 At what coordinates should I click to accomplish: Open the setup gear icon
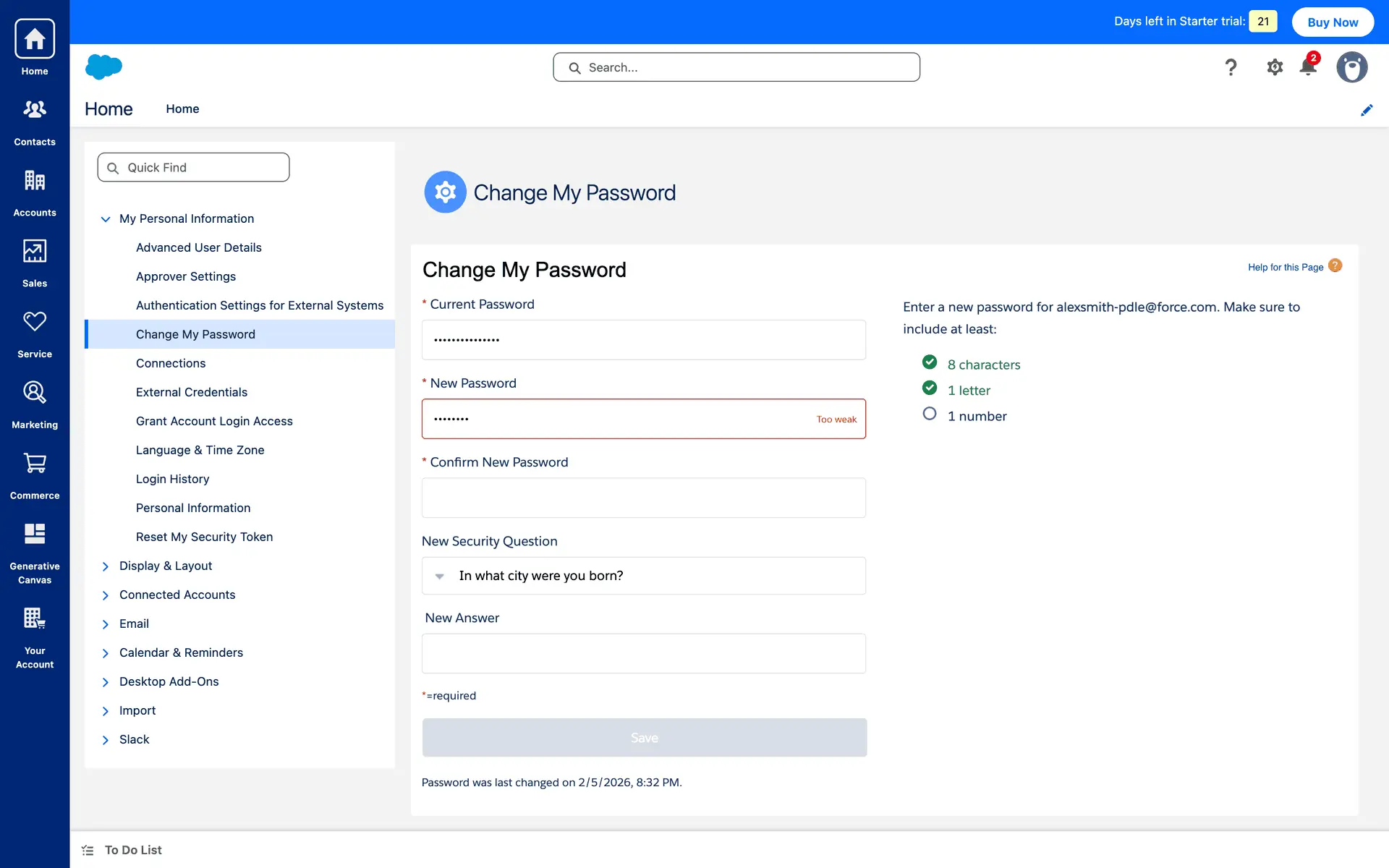1274,67
